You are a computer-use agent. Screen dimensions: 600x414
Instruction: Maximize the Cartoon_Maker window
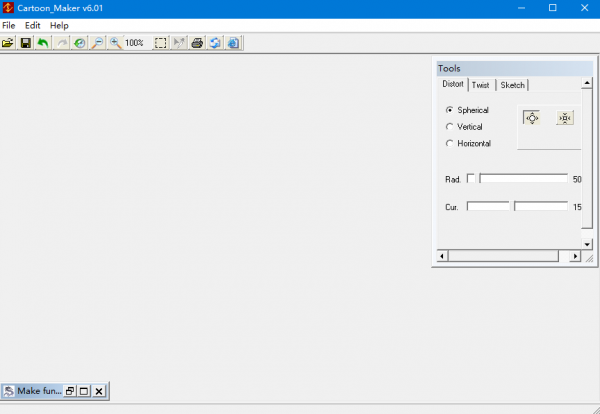(553, 8)
